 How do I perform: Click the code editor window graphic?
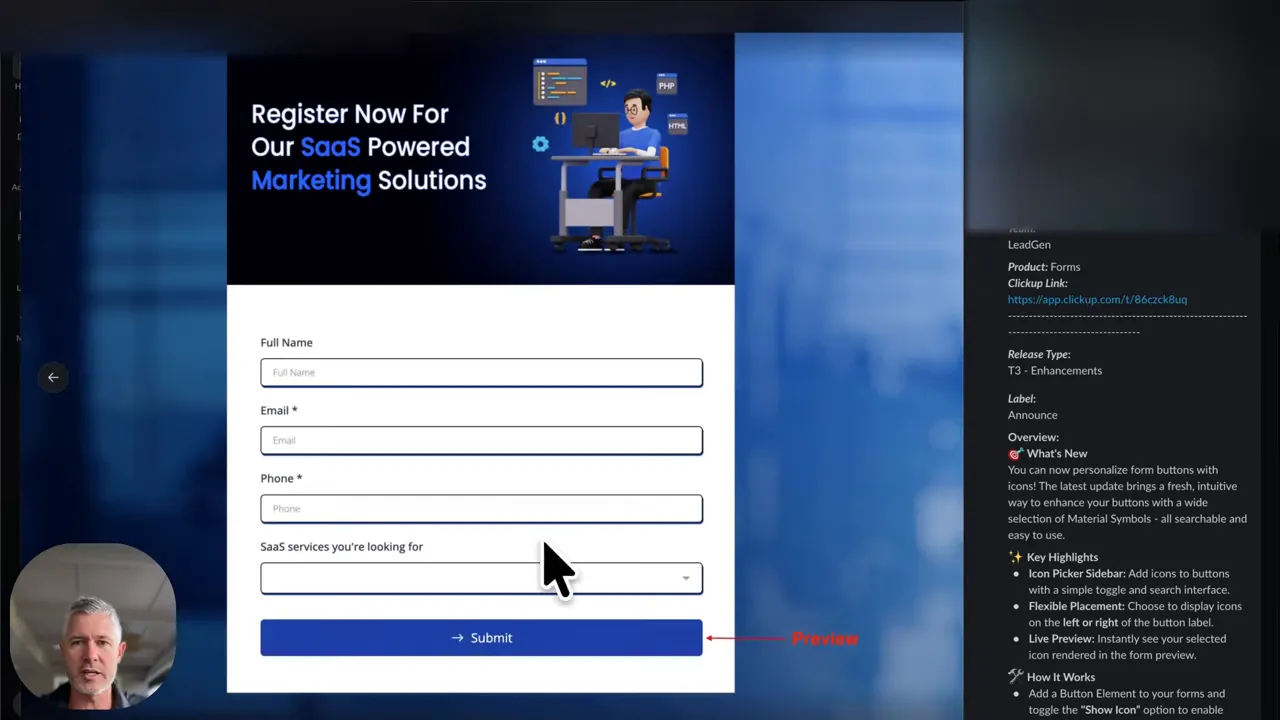560,81
